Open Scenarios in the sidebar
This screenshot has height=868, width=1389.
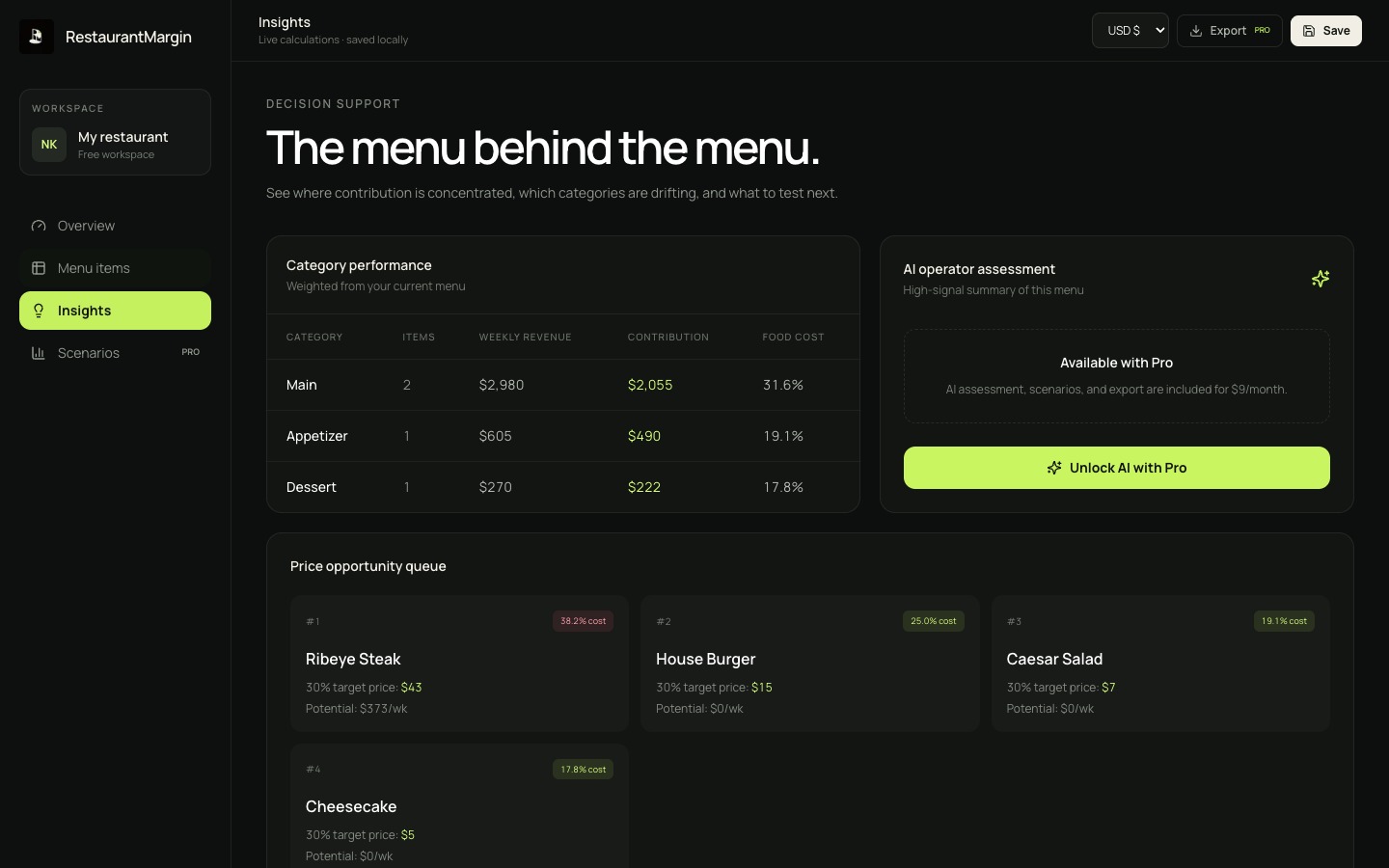[115, 353]
